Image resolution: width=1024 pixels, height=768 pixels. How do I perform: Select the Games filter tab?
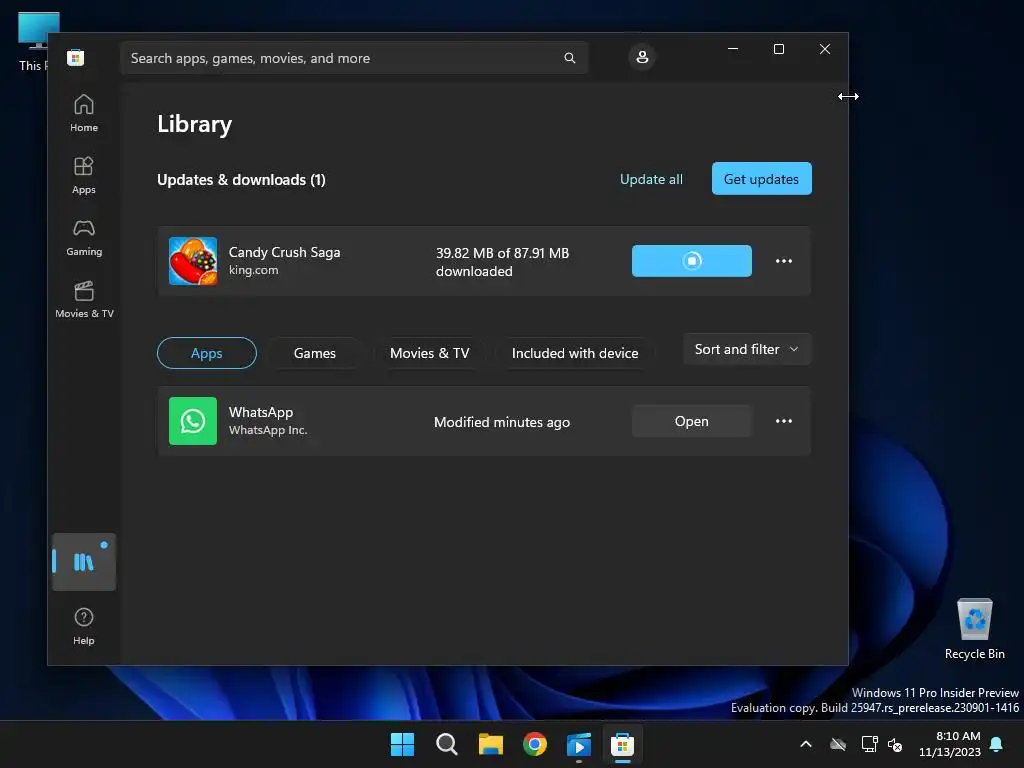coord(314,353)
